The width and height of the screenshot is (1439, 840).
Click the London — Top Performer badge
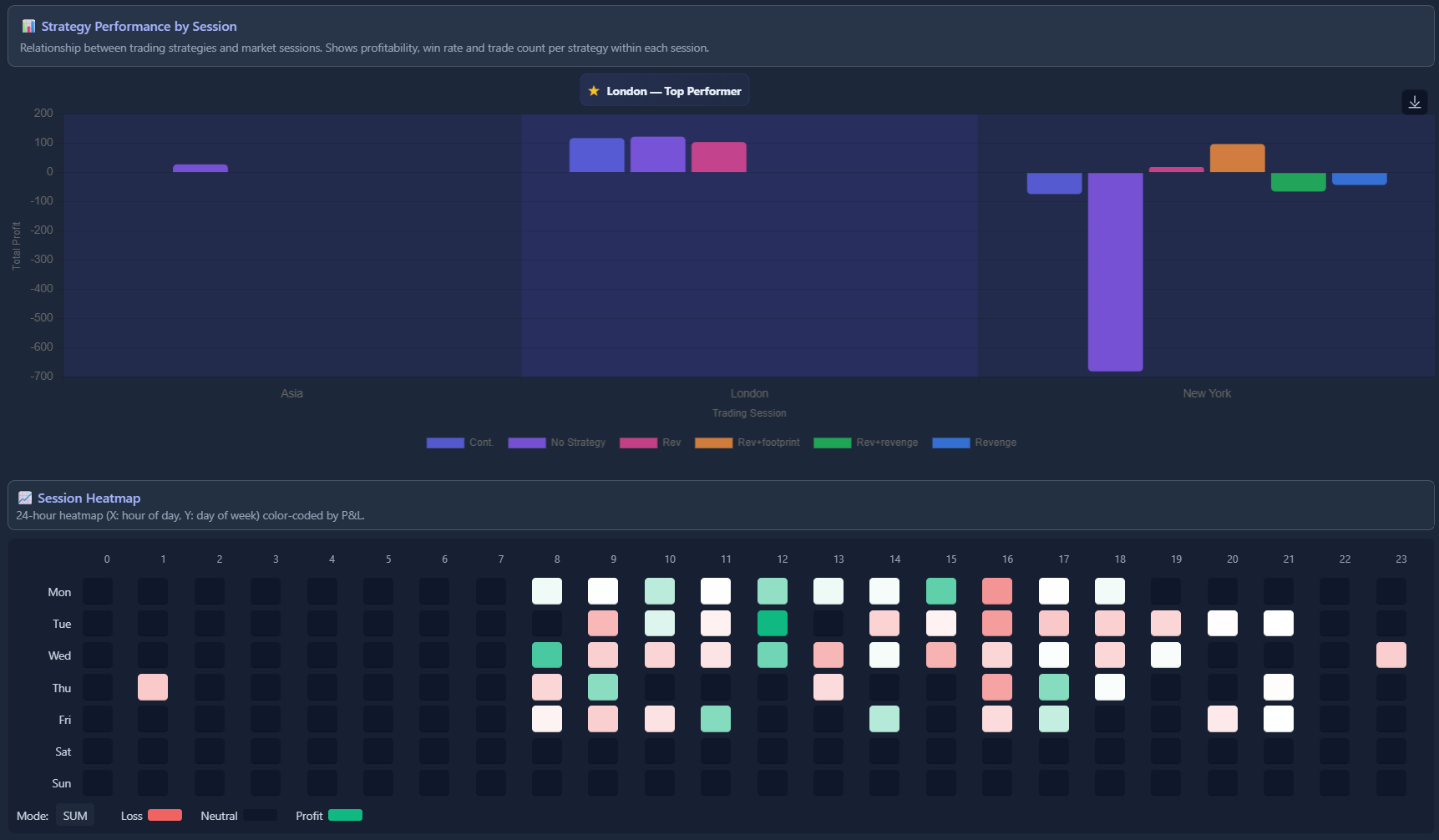click(665, 91)
